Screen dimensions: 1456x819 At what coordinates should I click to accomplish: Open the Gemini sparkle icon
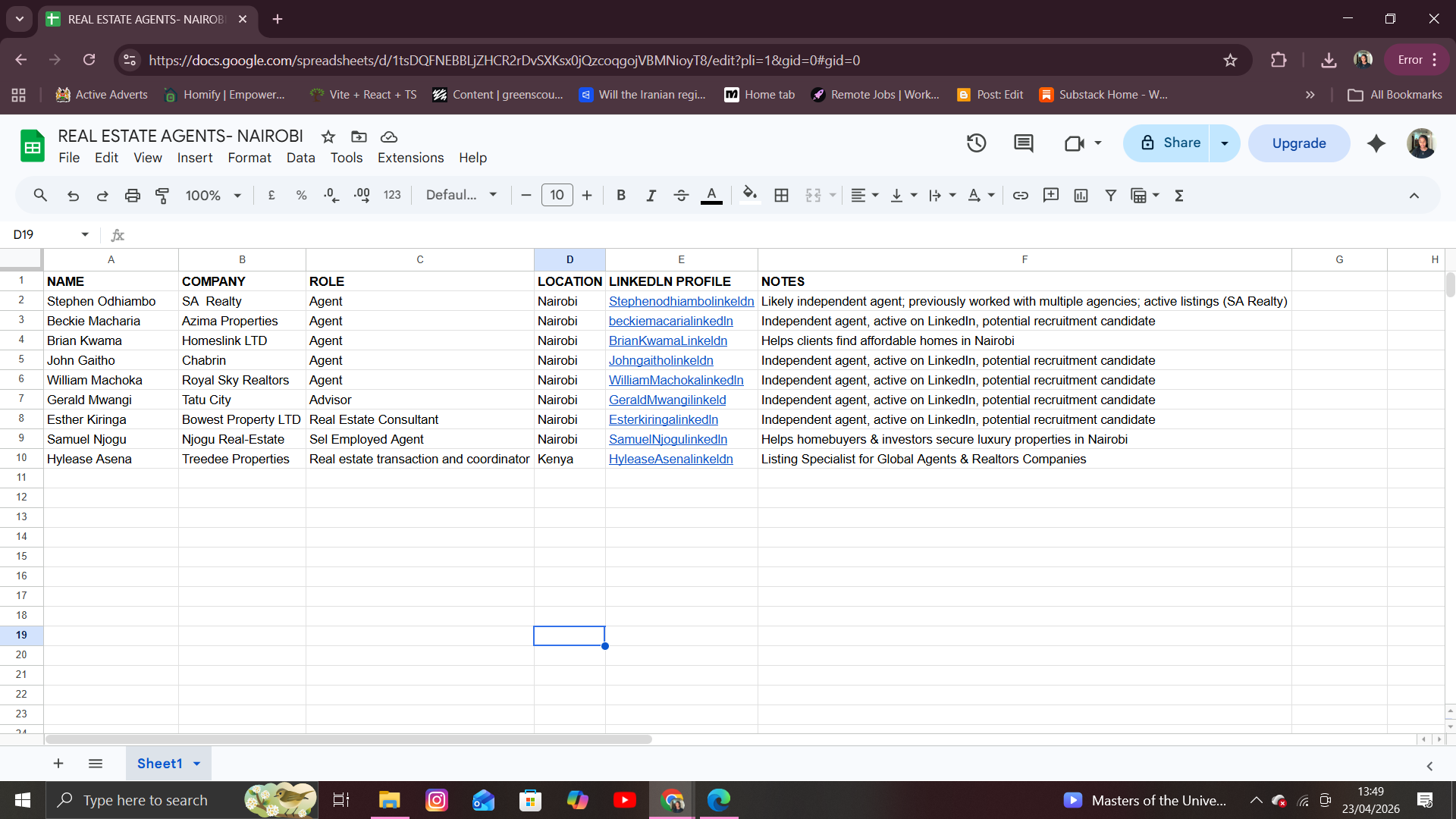(x=1376, y=143)
